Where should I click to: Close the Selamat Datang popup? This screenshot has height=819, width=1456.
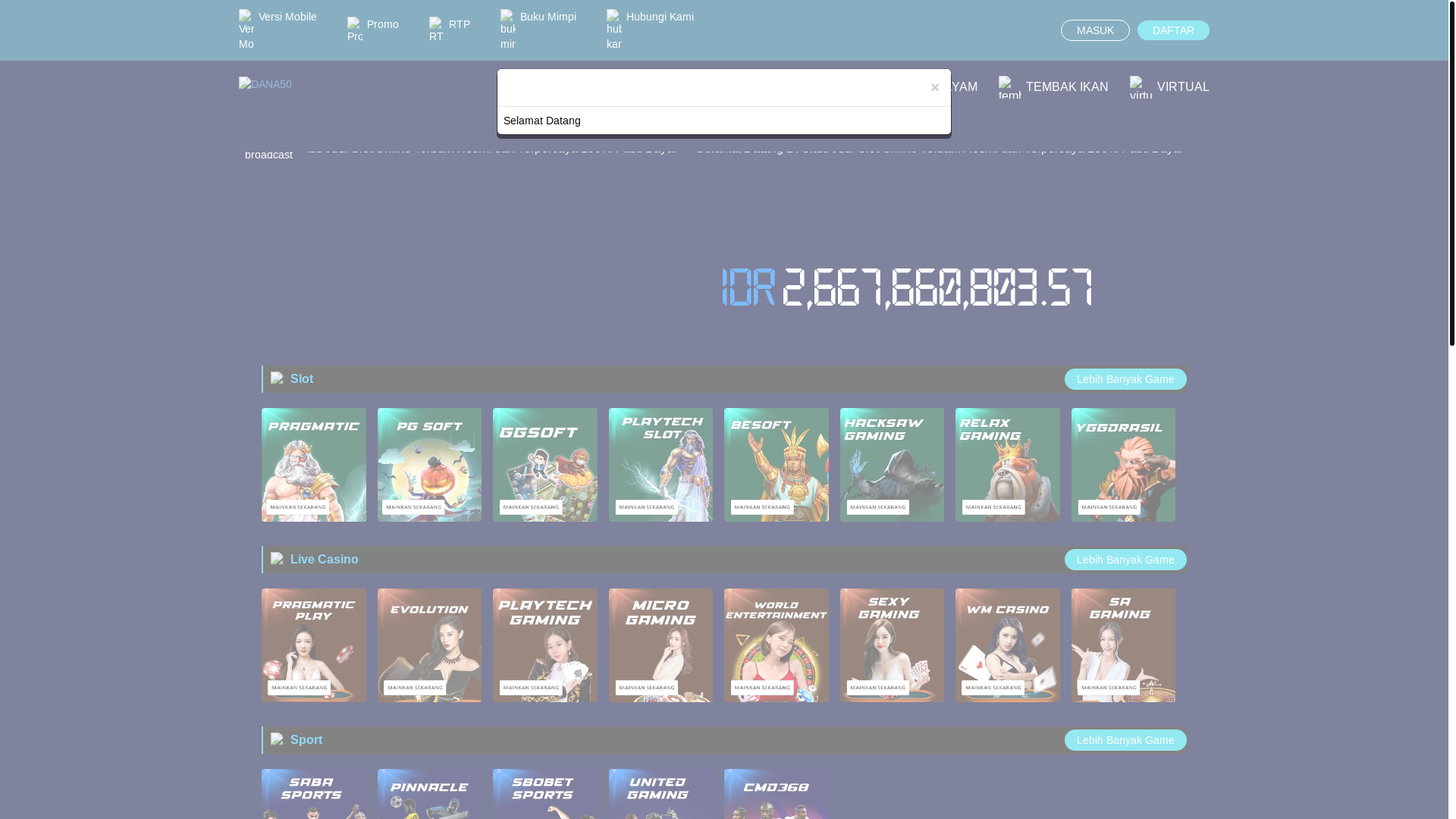point(934,87)
